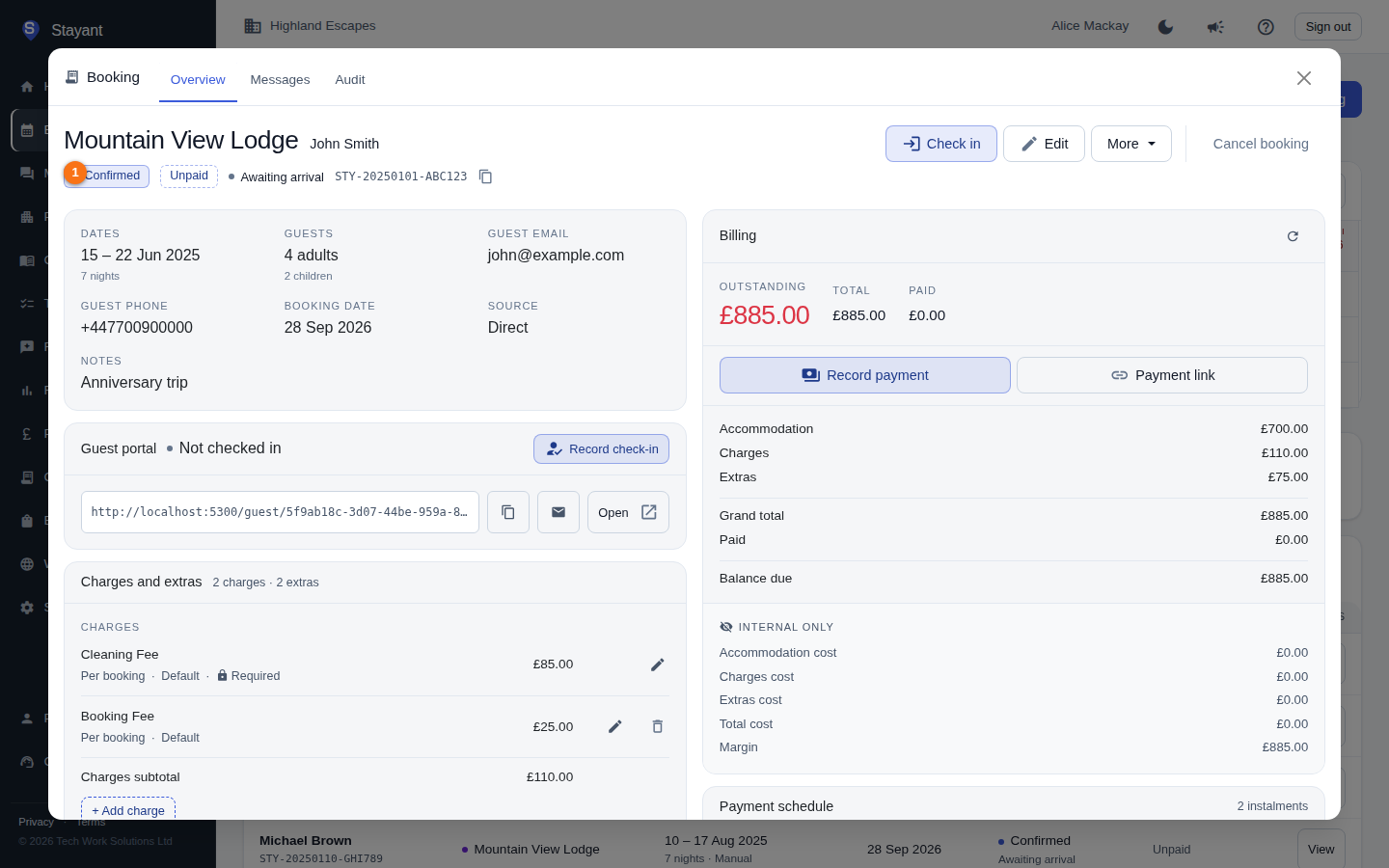
Task: Click the Record check-in button
Action: 601,449
